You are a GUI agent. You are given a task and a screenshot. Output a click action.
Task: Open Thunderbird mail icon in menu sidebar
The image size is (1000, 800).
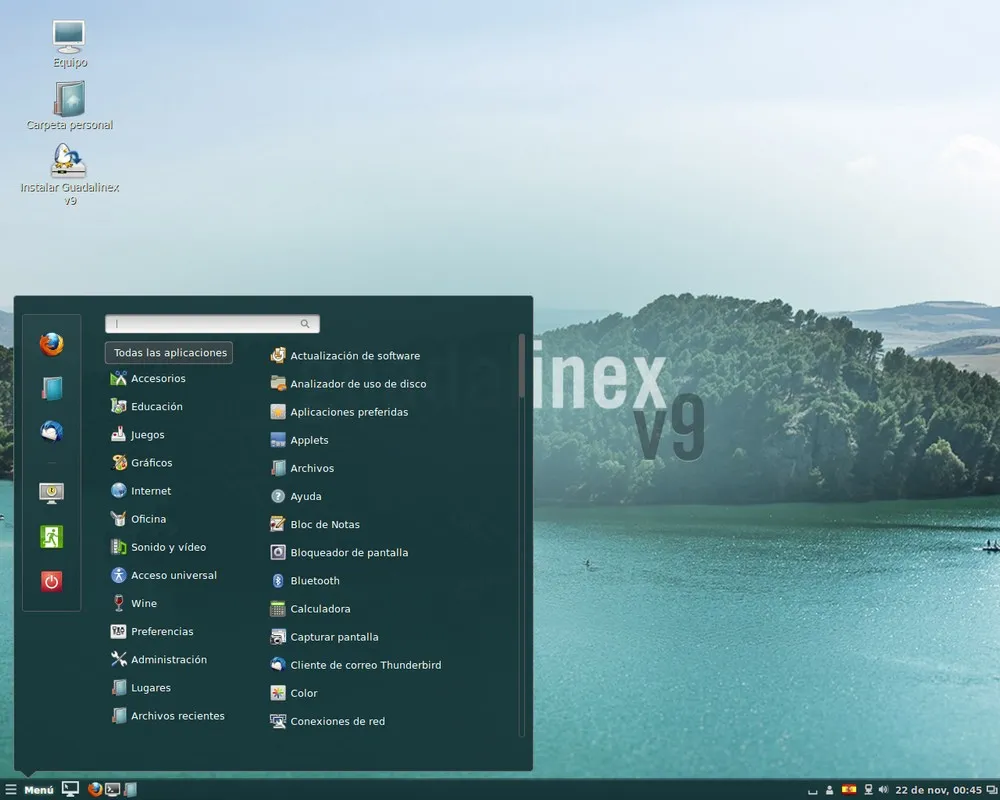tap(51, 432)
